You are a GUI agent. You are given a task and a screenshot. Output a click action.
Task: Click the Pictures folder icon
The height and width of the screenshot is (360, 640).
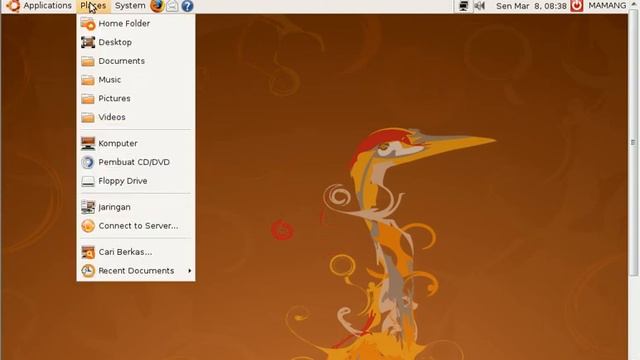click(88, 99)
